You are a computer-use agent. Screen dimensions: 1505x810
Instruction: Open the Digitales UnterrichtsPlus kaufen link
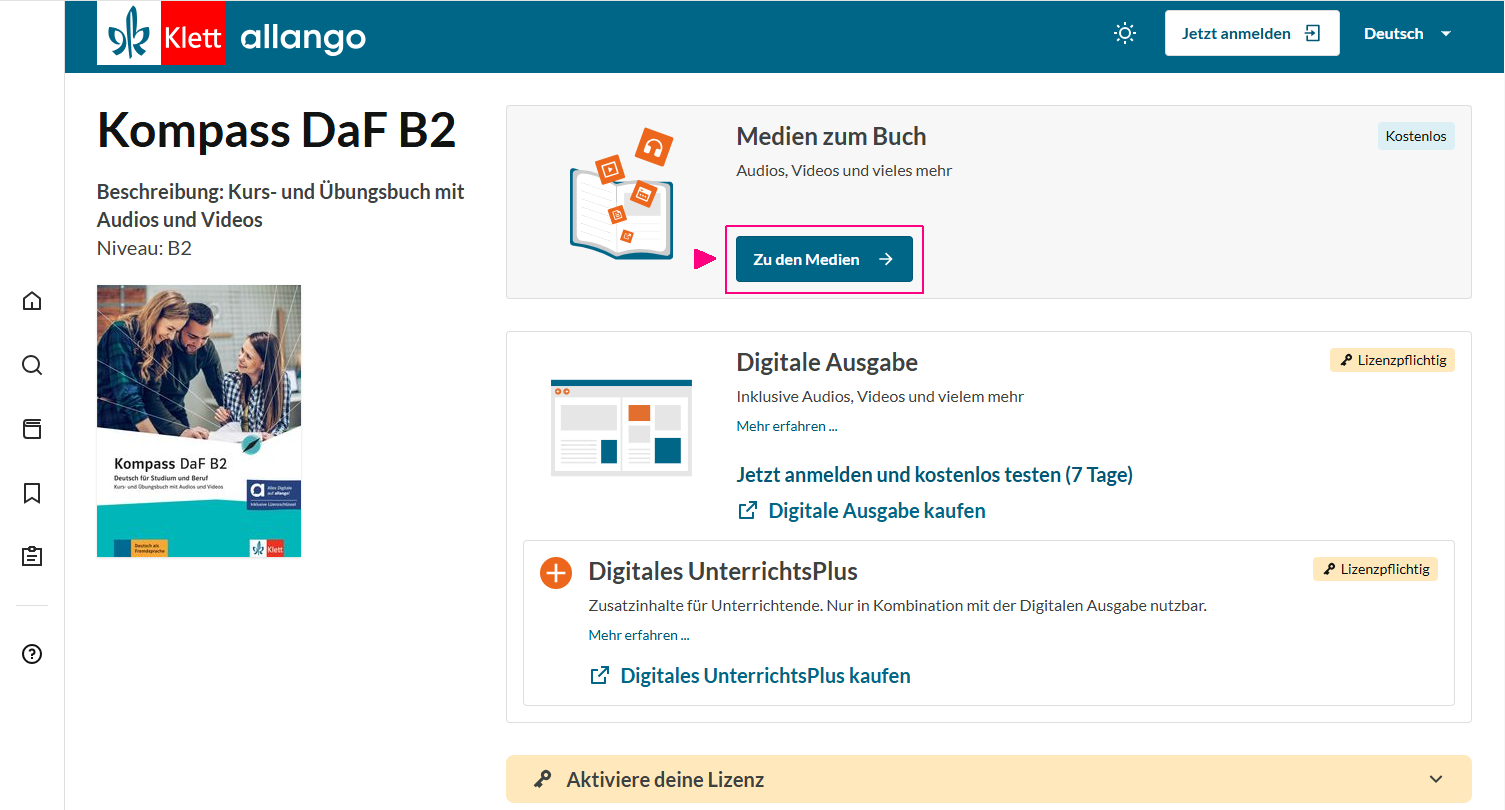click(x=750, y=676)
